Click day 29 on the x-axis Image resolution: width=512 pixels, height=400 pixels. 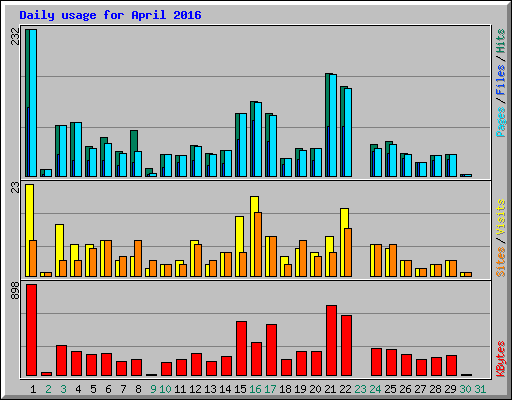(x=450, y=389)
